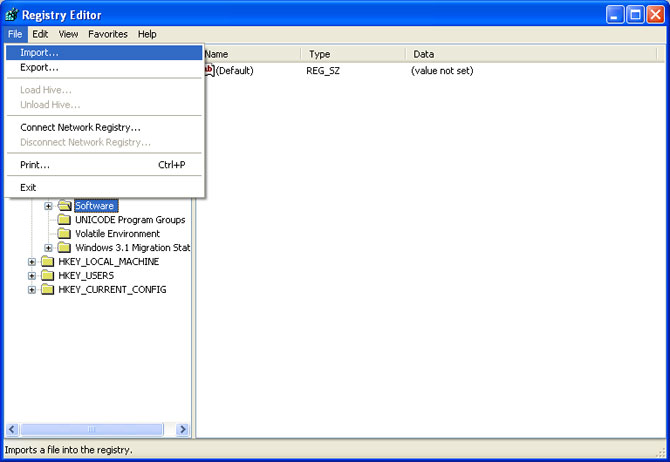Image resolution: width=670 pixels, height=462 pixels.
Task: Click the Exit menu entry
Action: pos(28,187)
